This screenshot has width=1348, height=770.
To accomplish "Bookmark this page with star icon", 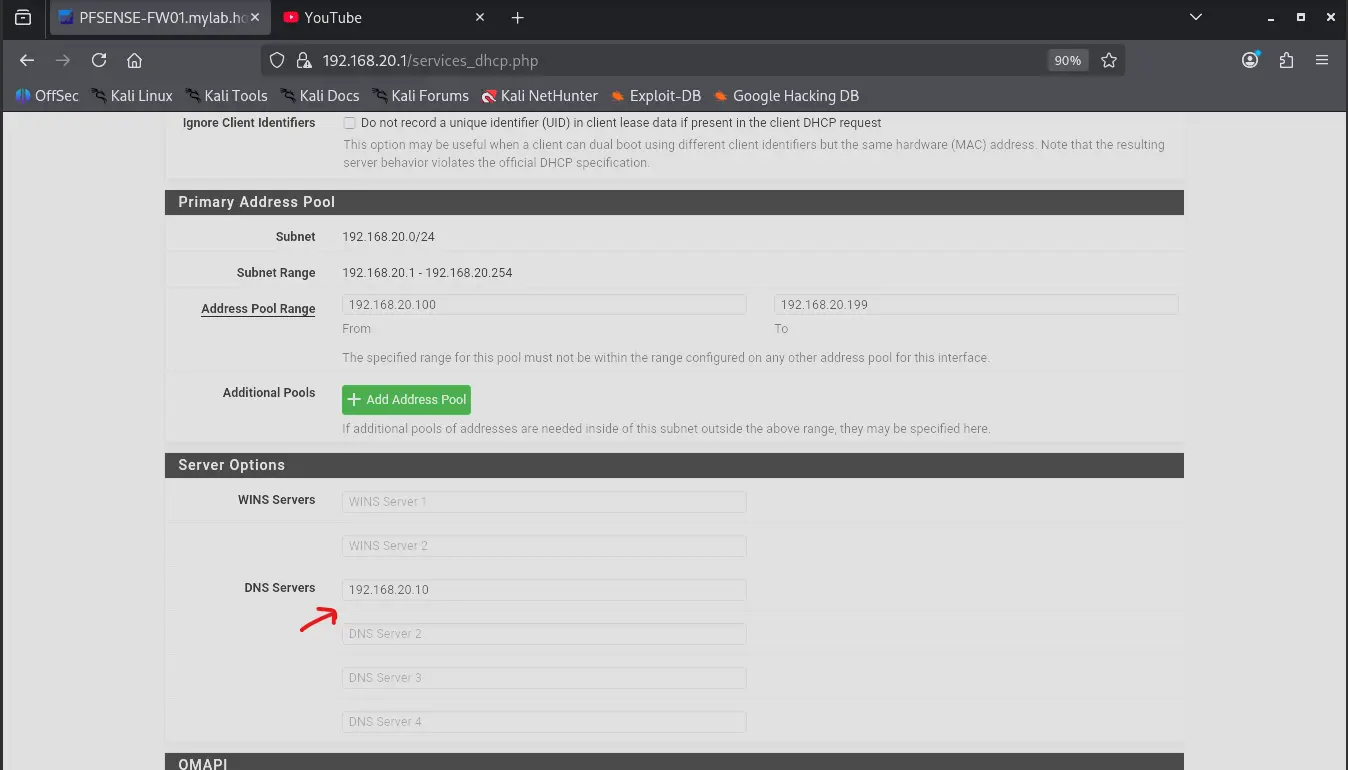I will [1108, 60].
